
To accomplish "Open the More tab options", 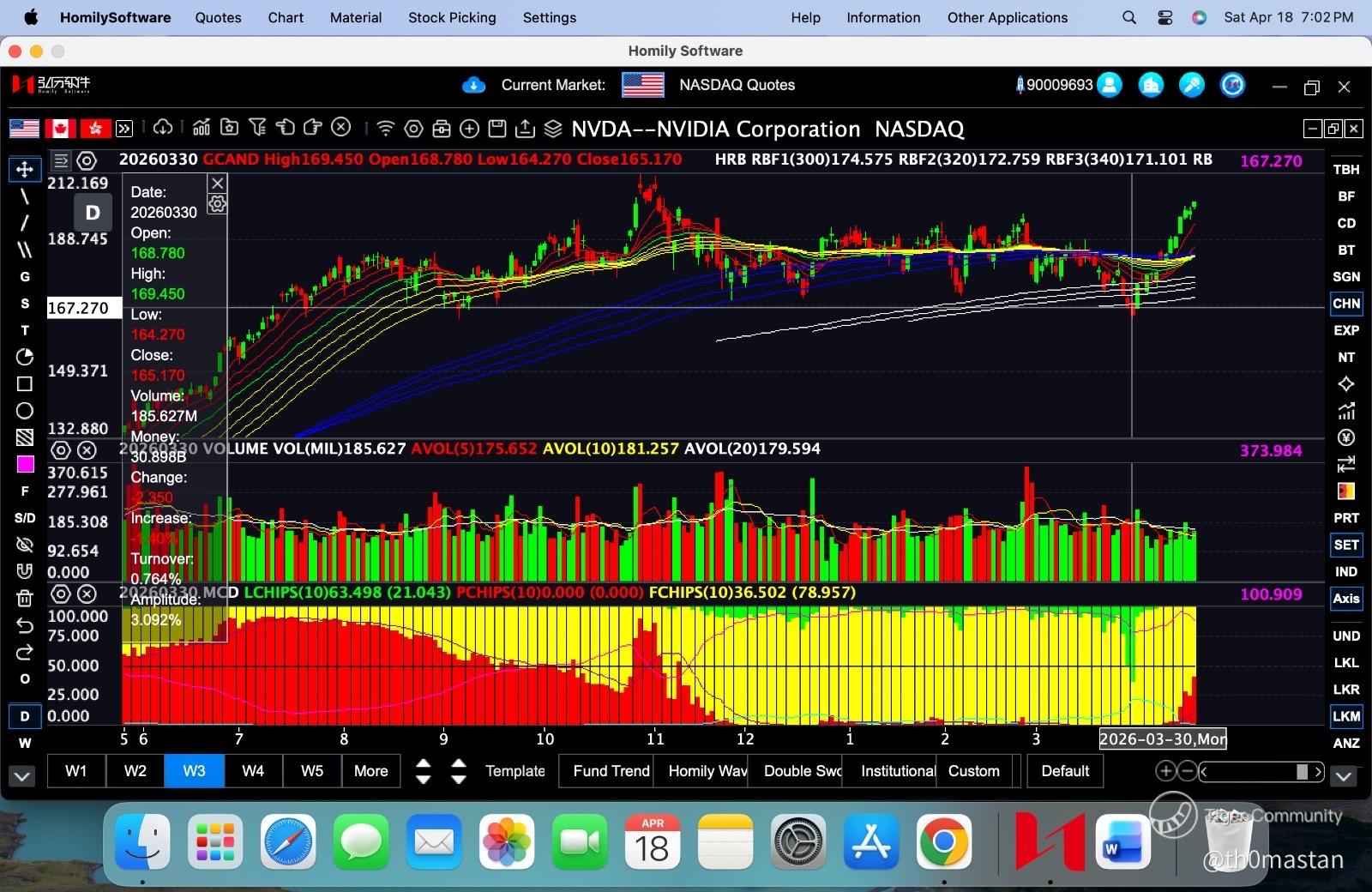I will [371, 771].
